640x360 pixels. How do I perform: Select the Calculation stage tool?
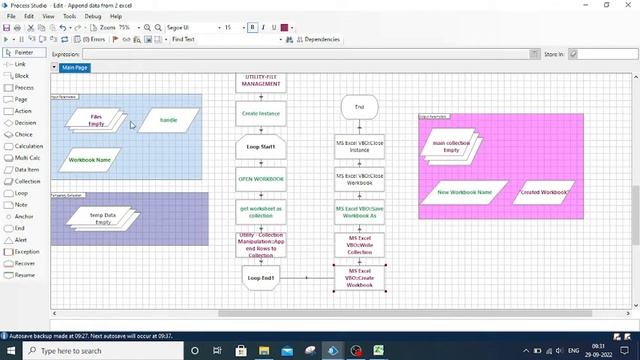tap(24, 146)
